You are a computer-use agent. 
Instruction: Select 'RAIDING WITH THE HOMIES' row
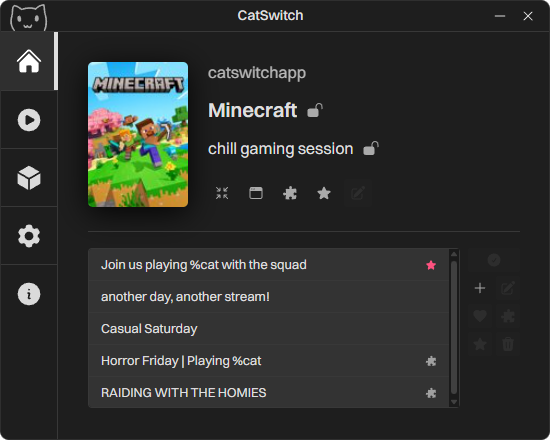(x=268, y=392)
